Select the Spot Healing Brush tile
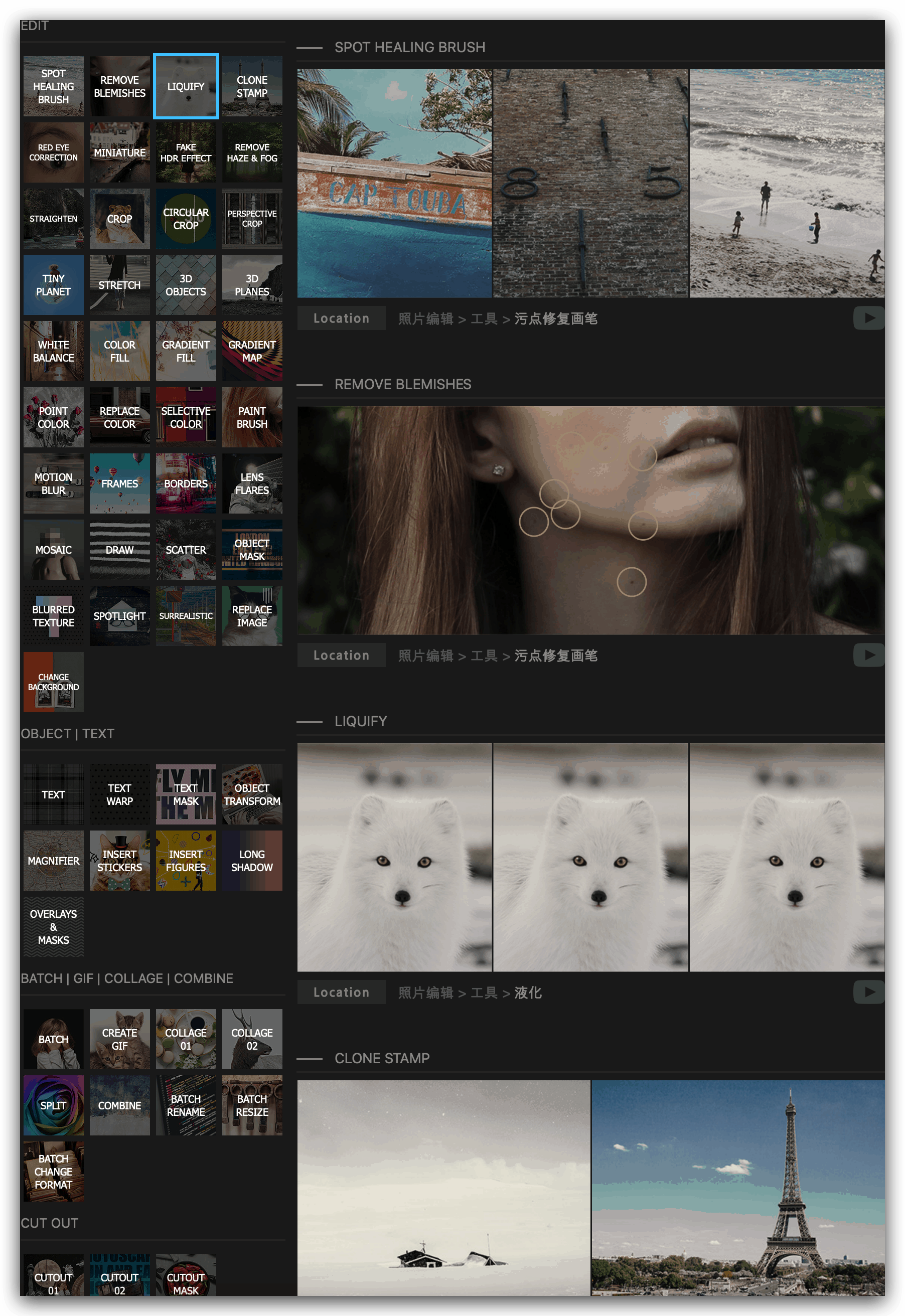 (53, 86)
